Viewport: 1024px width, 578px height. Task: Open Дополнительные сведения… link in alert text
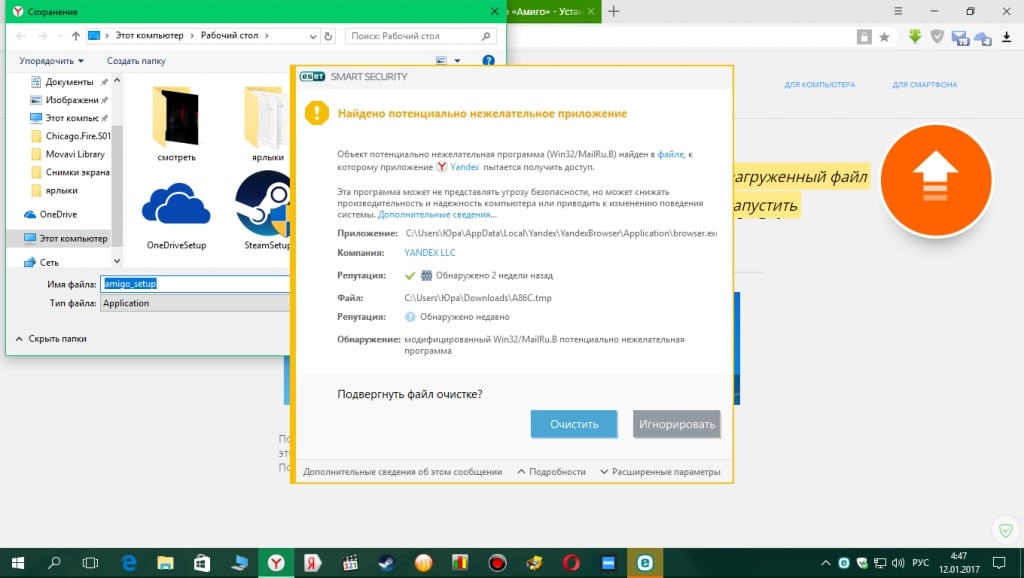click(x=437, y=214)
